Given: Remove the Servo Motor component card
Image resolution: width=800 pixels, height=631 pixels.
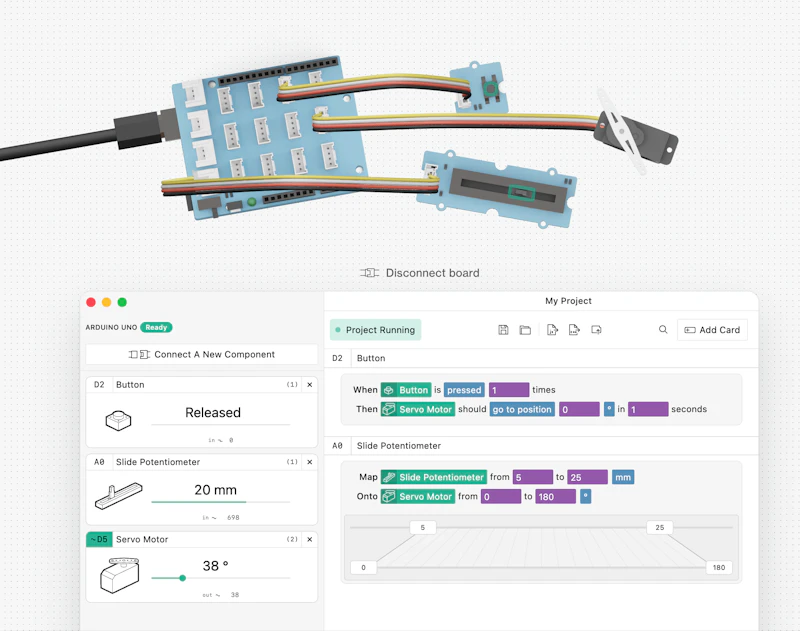Looking at the screenshot, I should 310,540.
